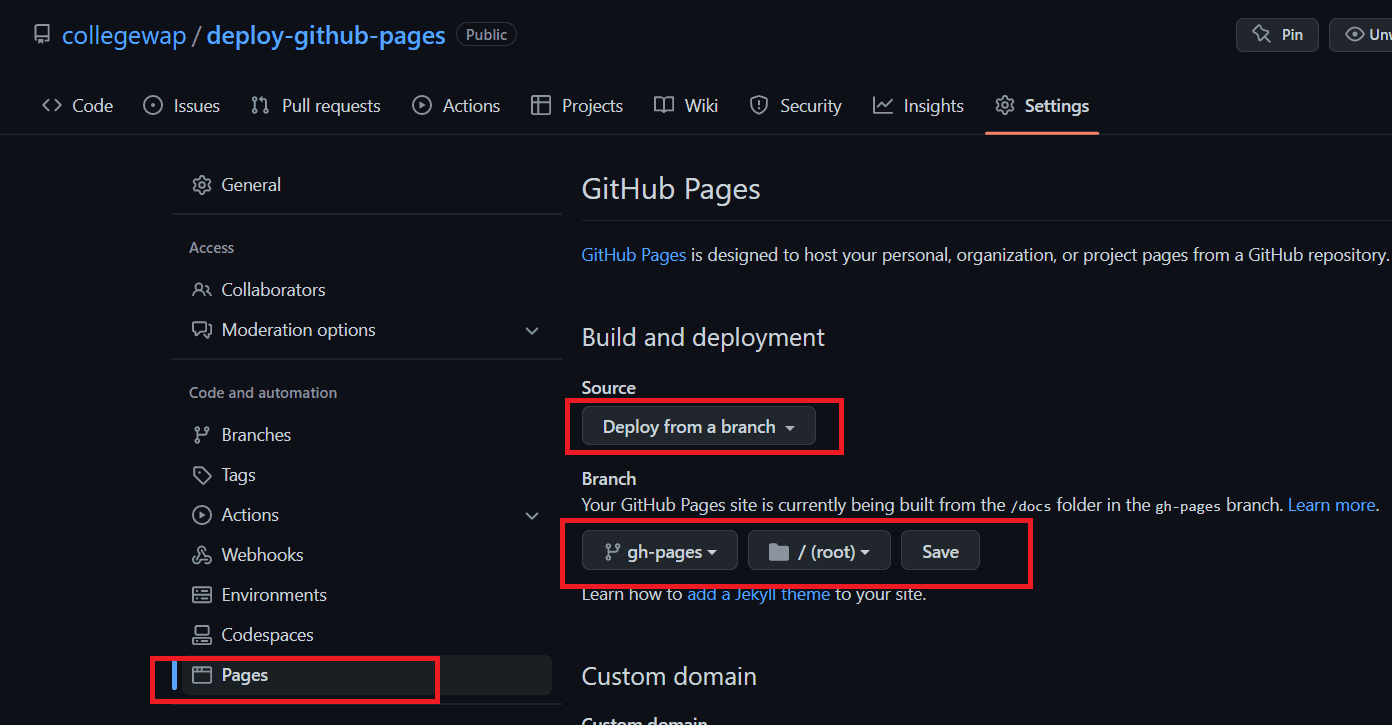
Task: Click the Webhooks icon in sidebar
Action: click(x=202, y=555)
